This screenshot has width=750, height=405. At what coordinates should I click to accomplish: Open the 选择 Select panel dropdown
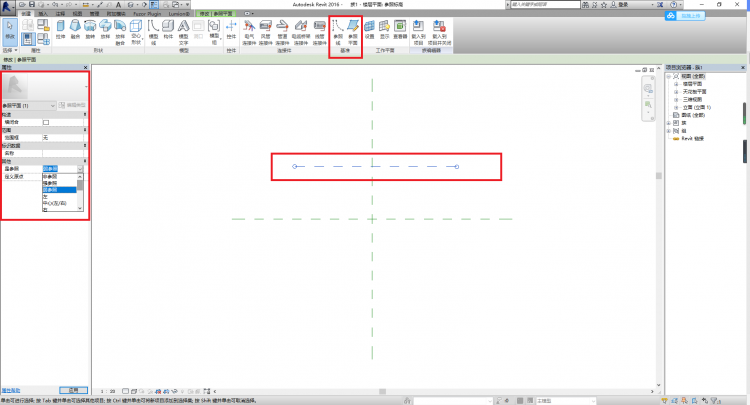click(10, 50)
